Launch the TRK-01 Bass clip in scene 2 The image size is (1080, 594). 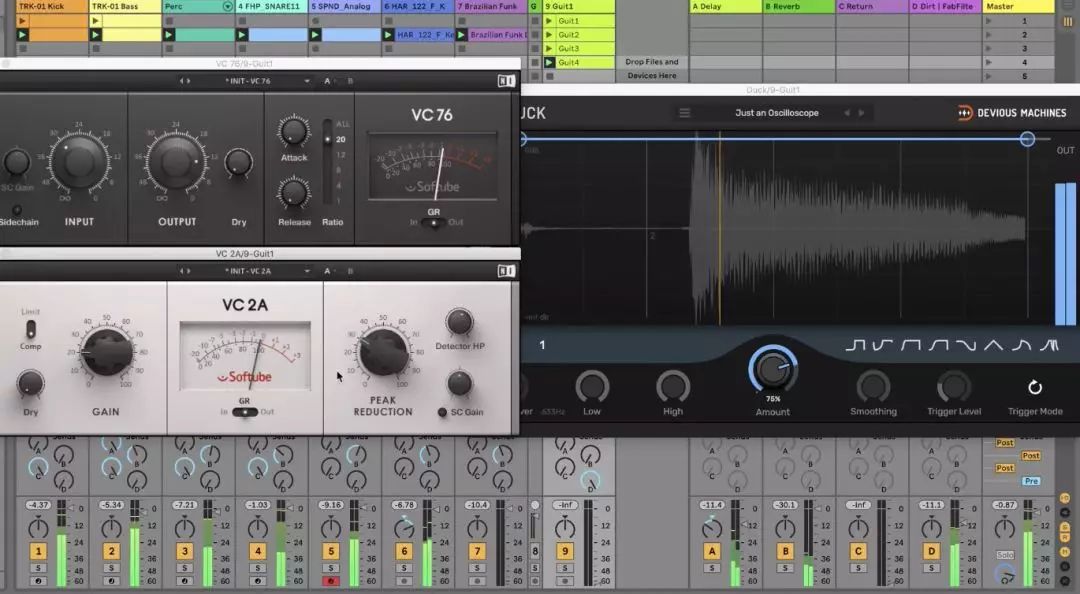click(95, 34)
